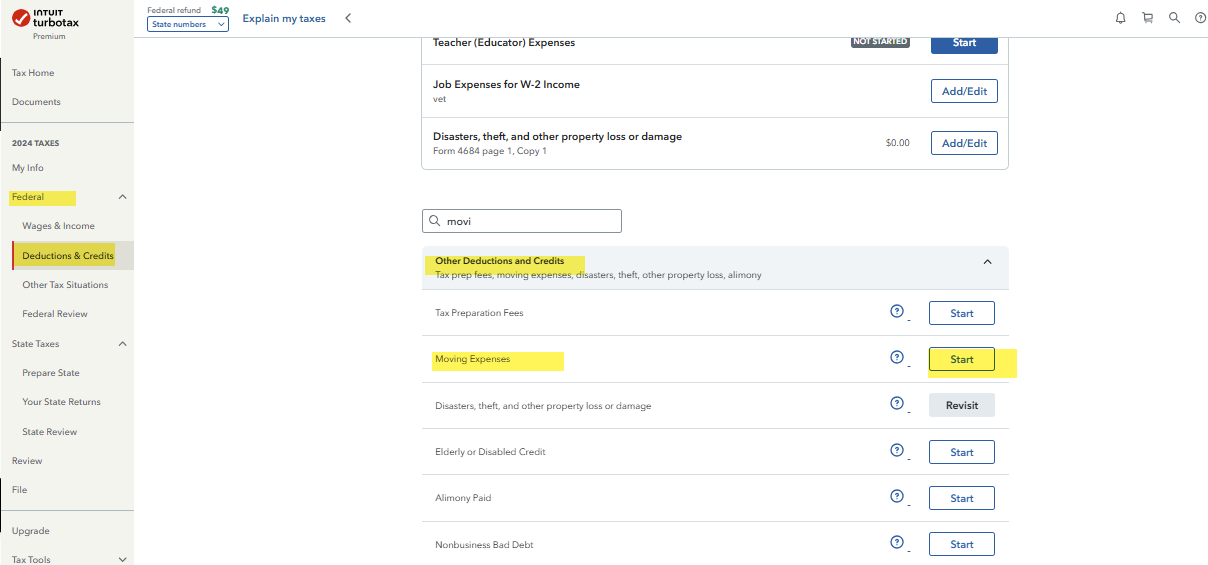Image resolution: width=1208 pixels, height=565 pixels.
Task: Open the State numbers dropdown
Action: click(x=188, y=24)
